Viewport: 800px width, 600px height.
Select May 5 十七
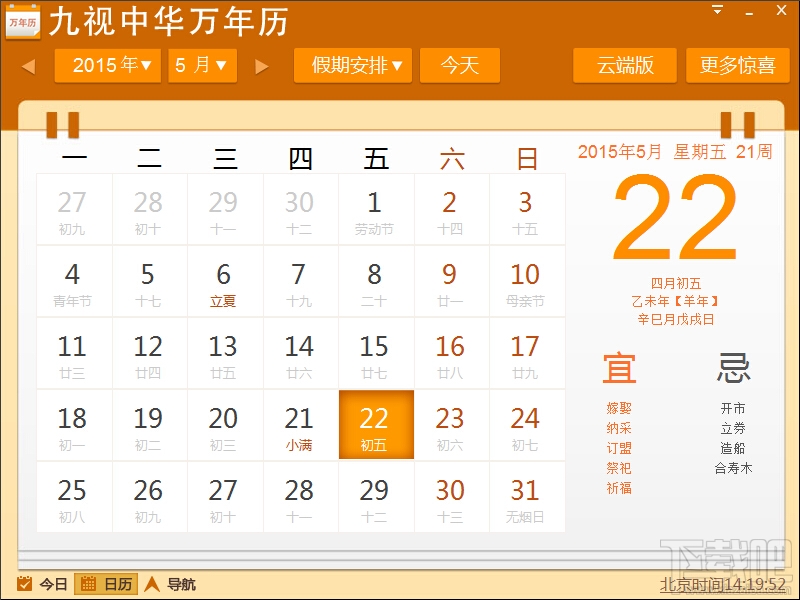tap(149, 282)
